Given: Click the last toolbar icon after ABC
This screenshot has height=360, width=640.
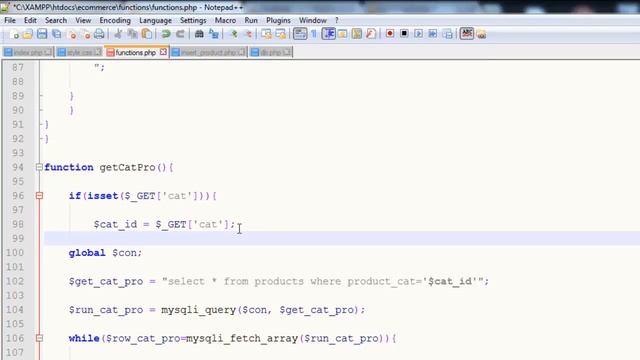Looking at the screenshot, I should point(482,34).
